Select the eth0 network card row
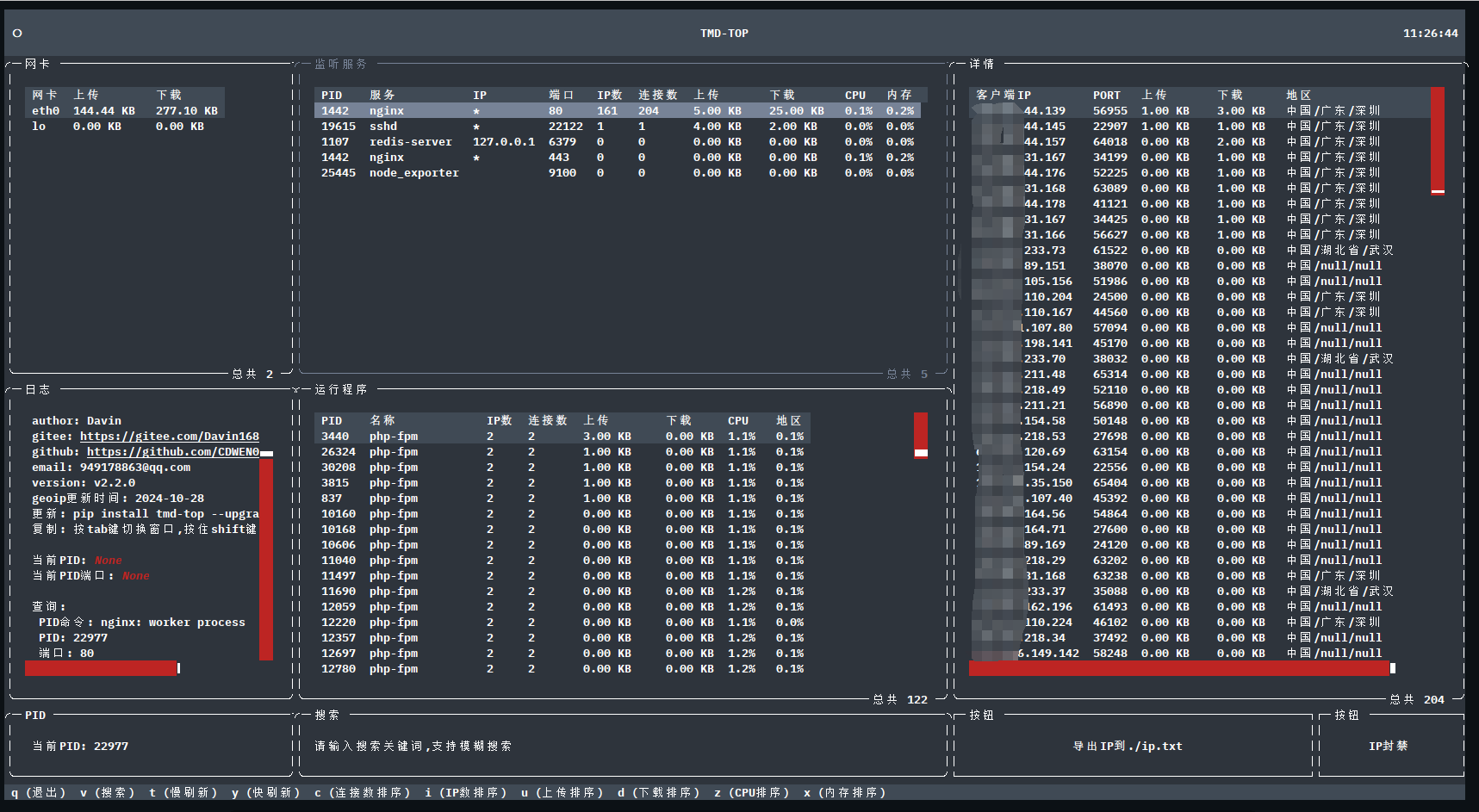Viewport: 1479px width, 812px height. pyautogui.click(x=125, y=111)
